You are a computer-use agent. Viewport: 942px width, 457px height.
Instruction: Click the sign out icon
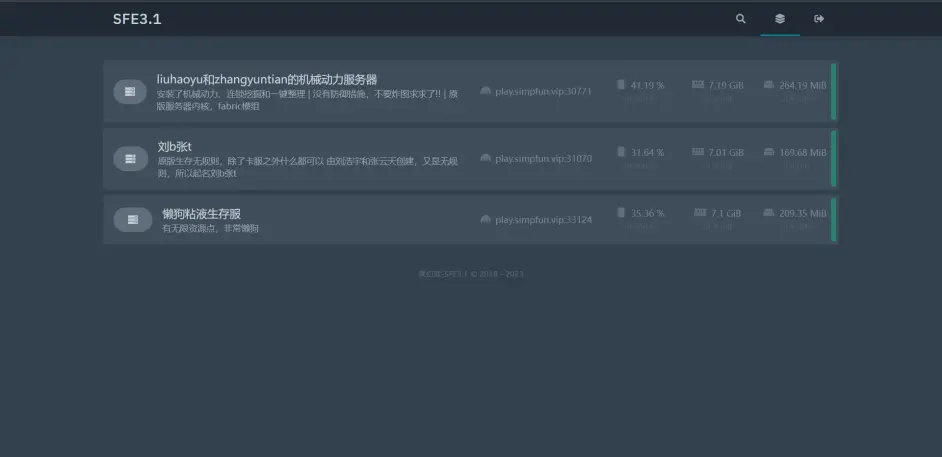coord(819,18)
